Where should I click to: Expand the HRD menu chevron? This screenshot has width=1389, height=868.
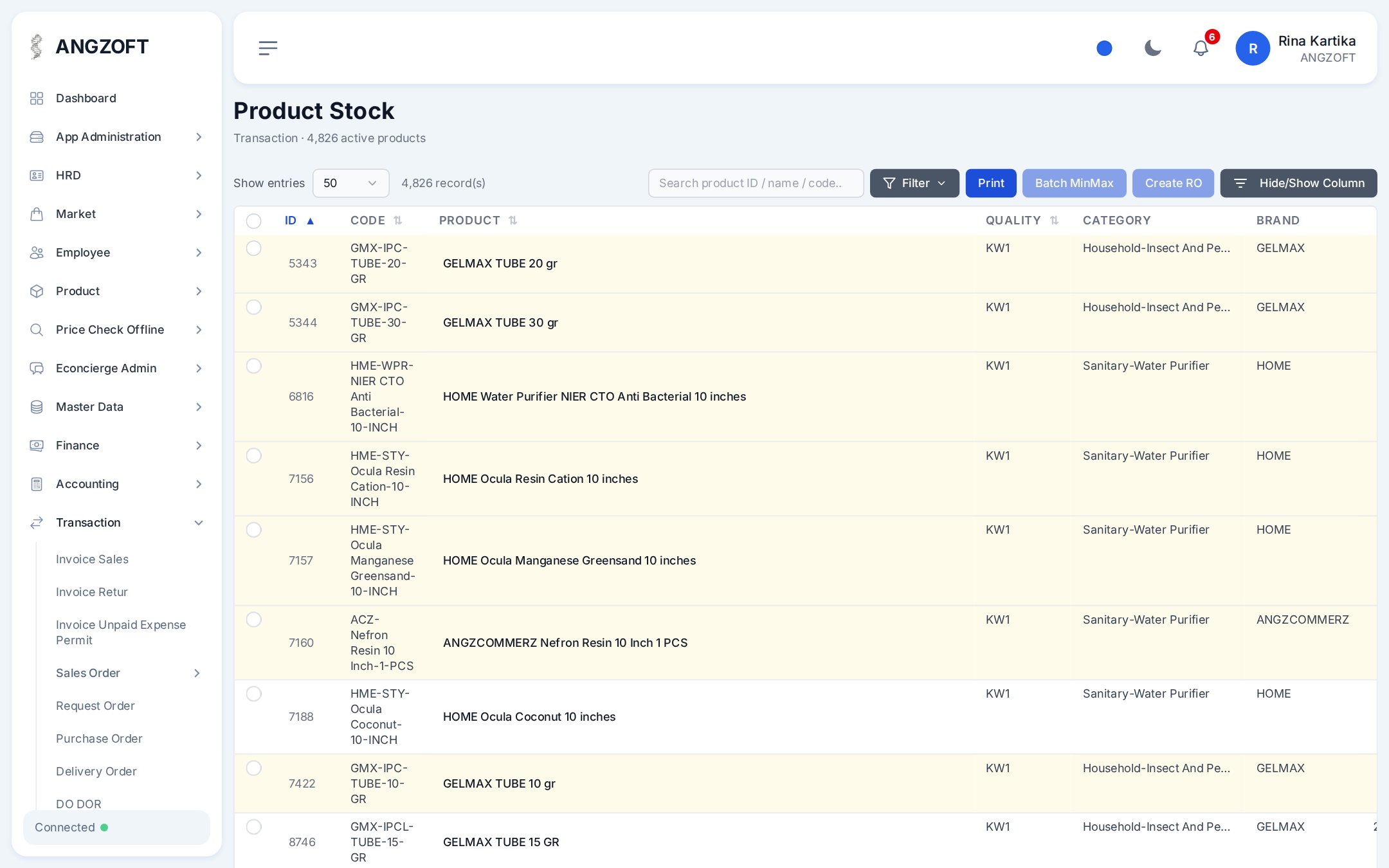tap(199, 176)
